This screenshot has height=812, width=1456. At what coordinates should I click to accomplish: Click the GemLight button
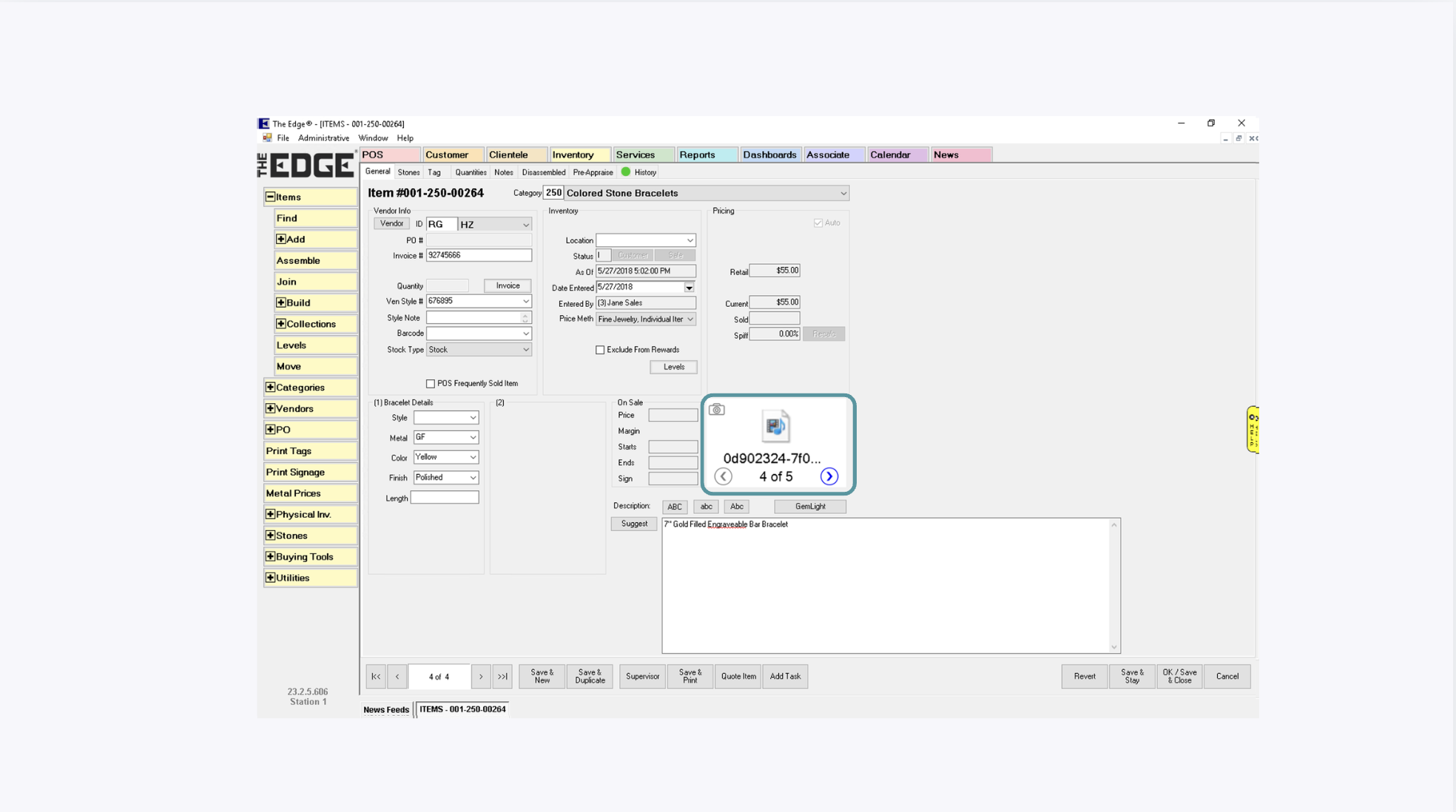pos(809,507)
